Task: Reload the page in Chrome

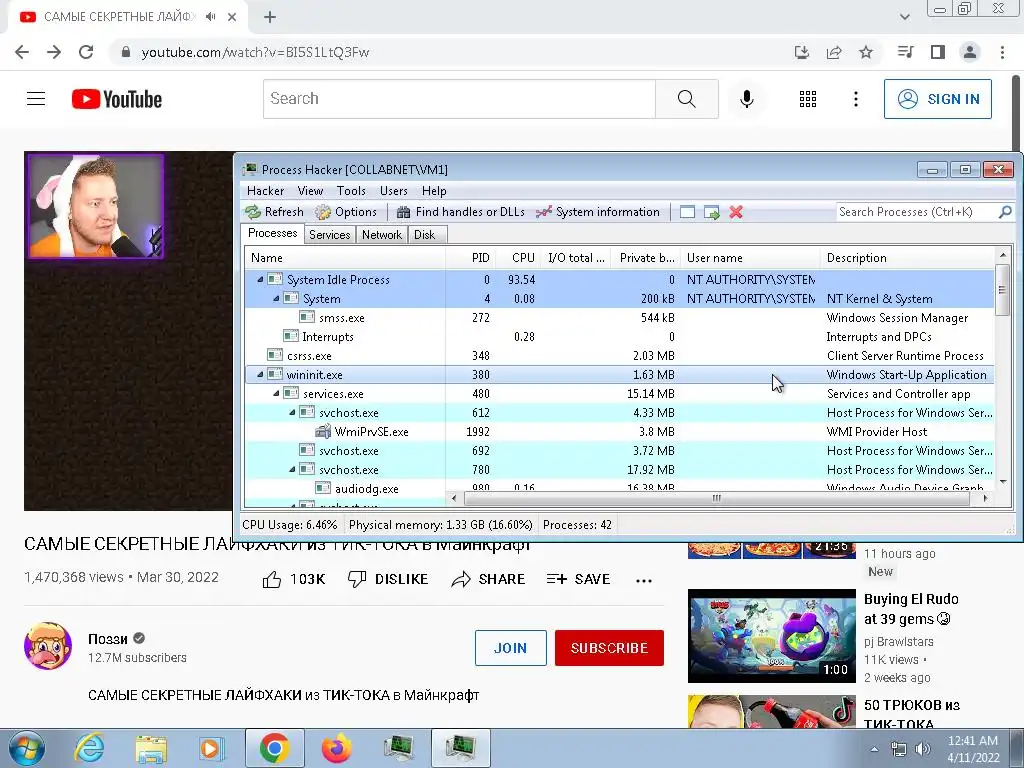Action: pyautogui.click(x=86, y=52)
